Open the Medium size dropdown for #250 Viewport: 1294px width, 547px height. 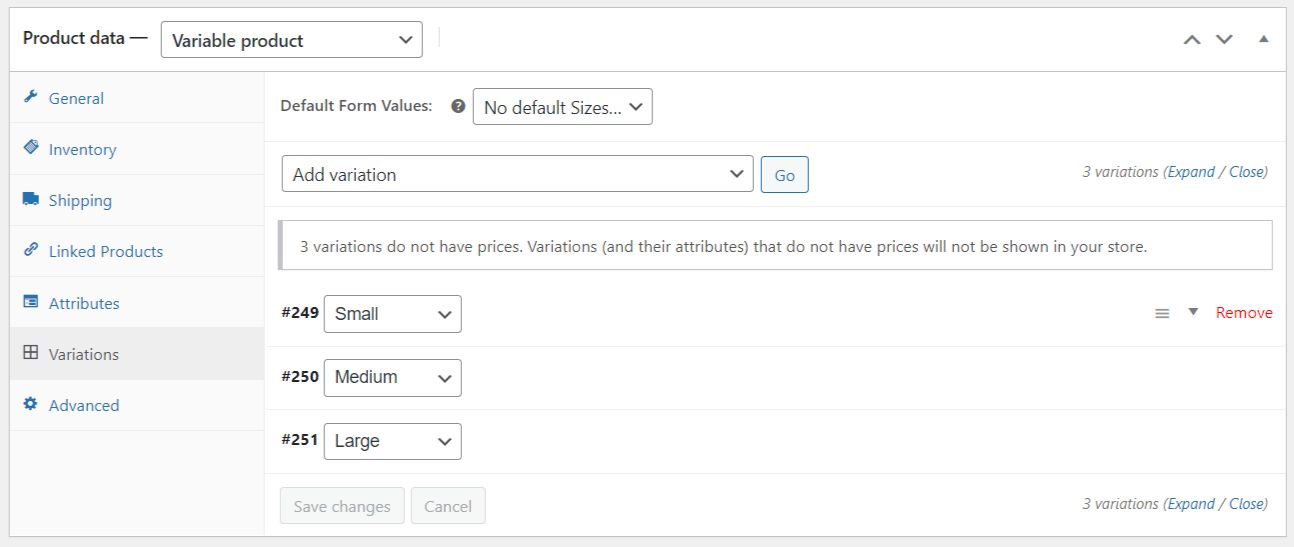[x=392, y=377]
